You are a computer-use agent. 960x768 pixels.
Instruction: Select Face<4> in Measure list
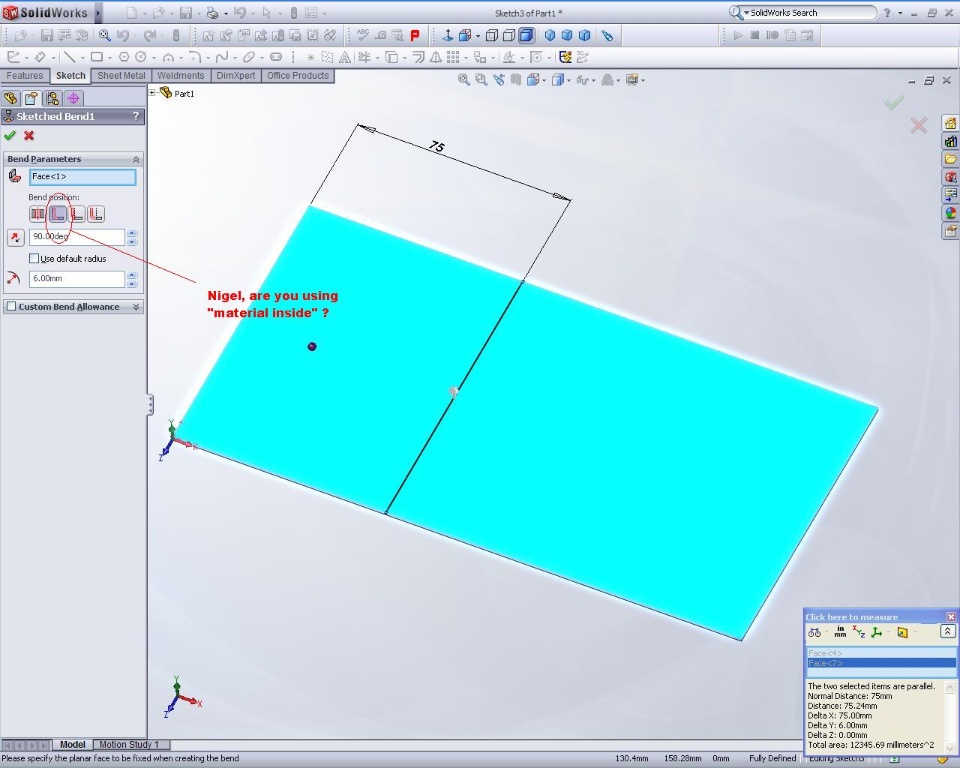click(x=881, y=653)
